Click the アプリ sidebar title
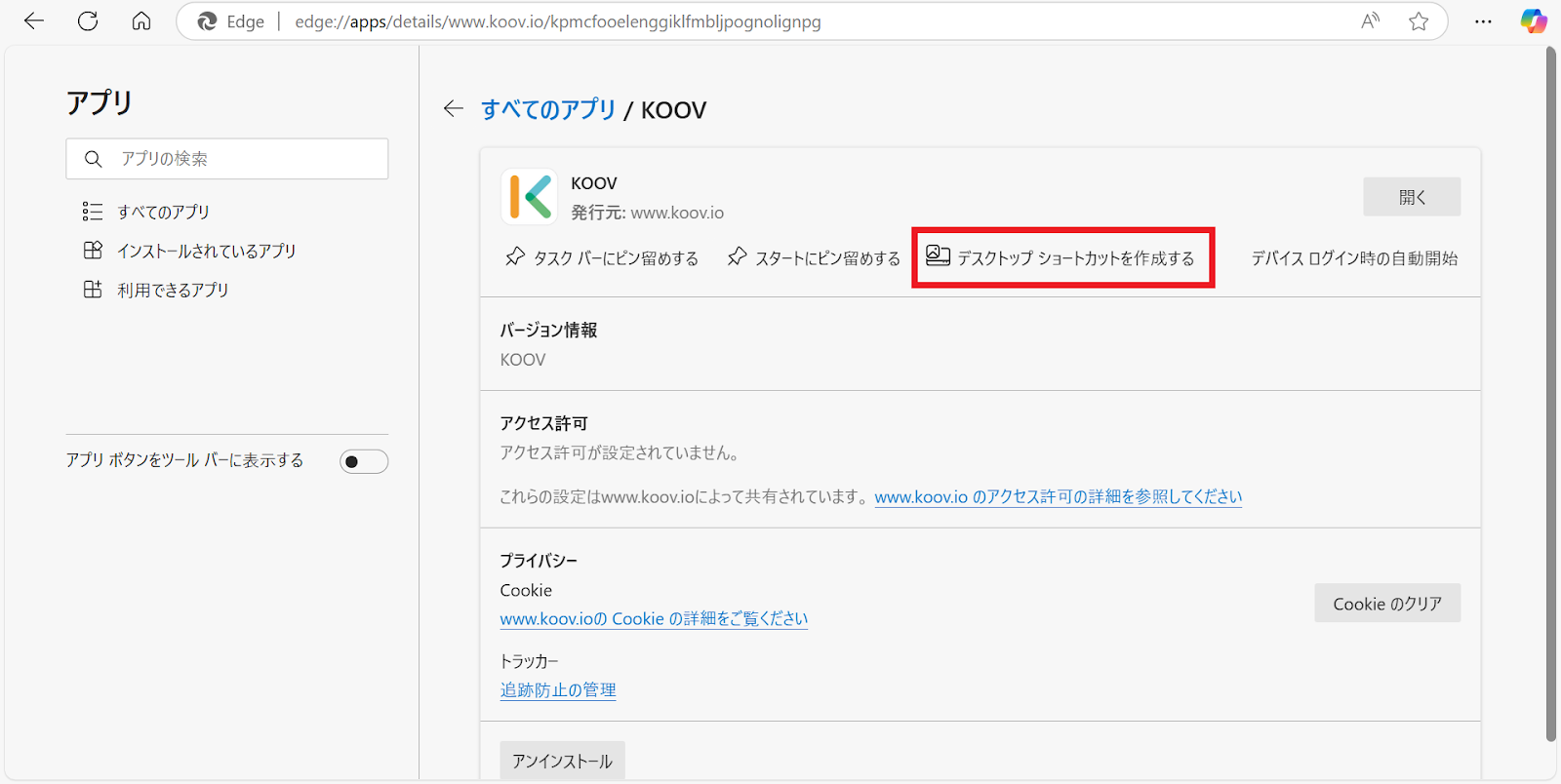 pyautogui.click(x=99, y=102)
